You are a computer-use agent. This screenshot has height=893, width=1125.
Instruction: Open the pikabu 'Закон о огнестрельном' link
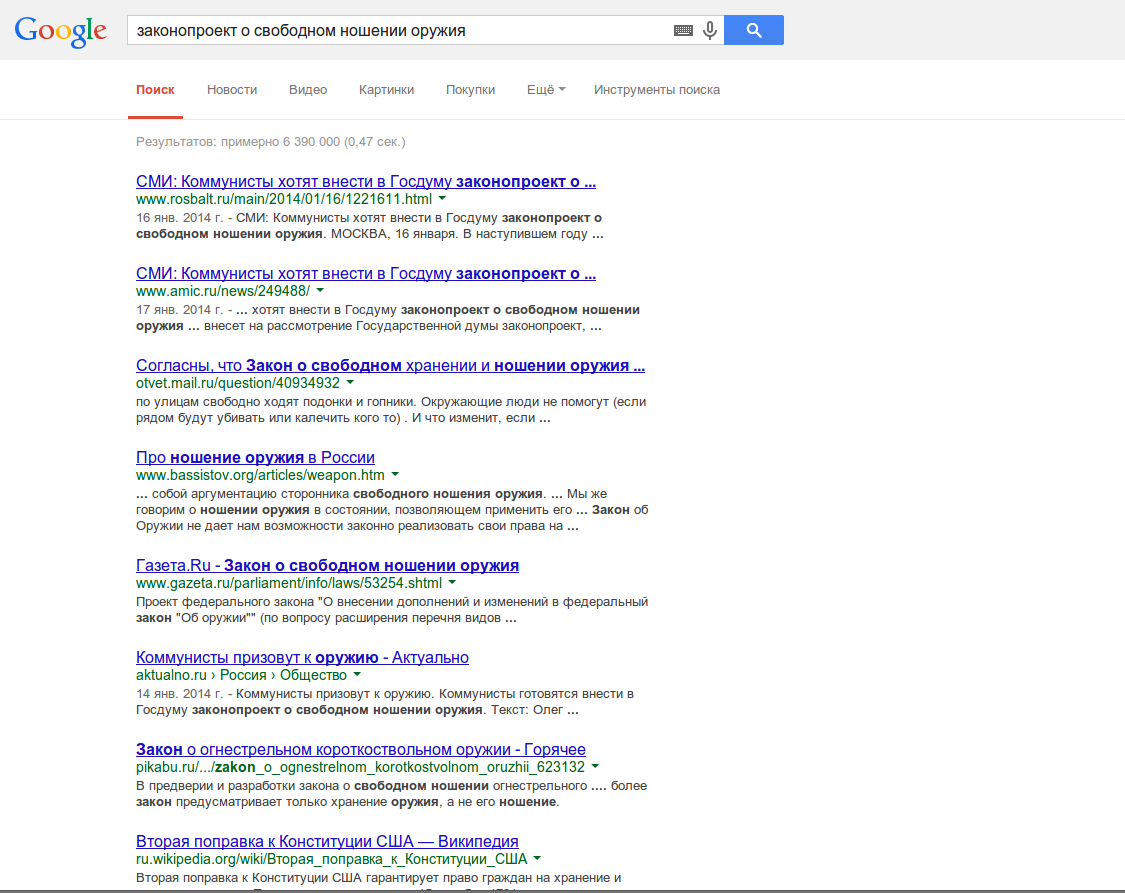coord(361,749)
